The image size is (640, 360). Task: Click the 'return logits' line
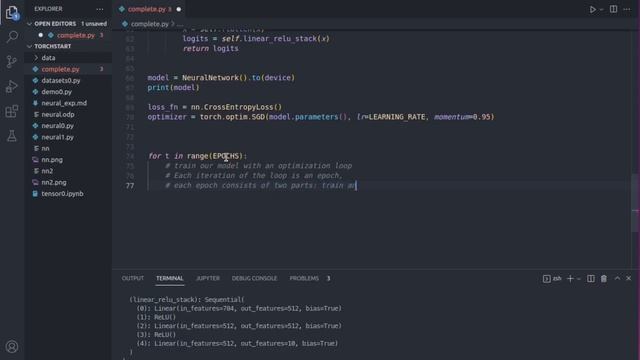pyautogui.click(x=210, y=49)
